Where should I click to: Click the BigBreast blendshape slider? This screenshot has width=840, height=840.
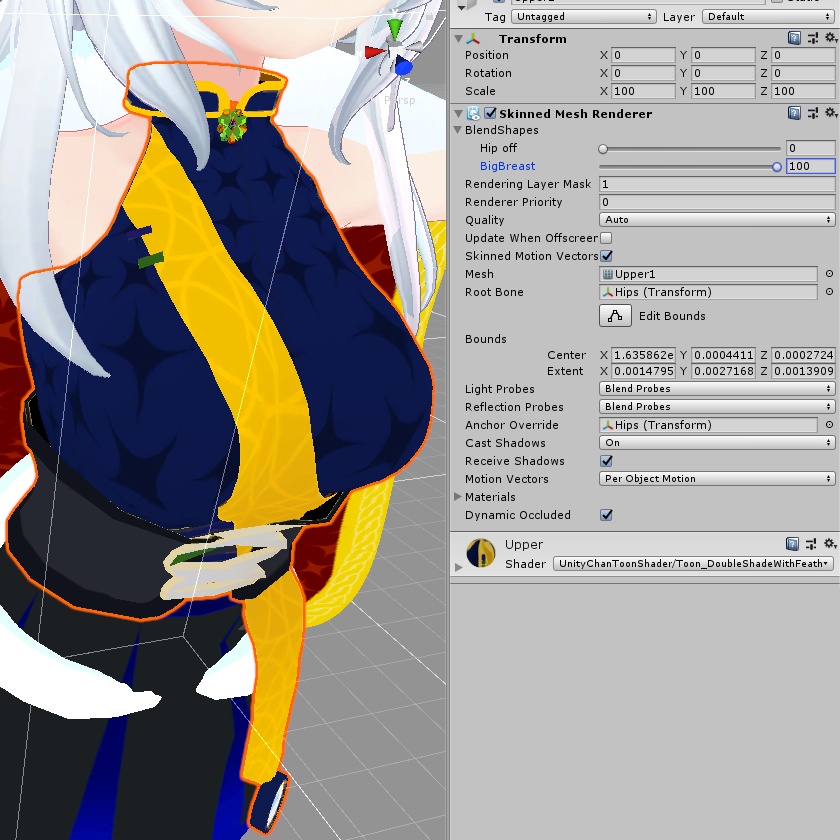[690, 167]
